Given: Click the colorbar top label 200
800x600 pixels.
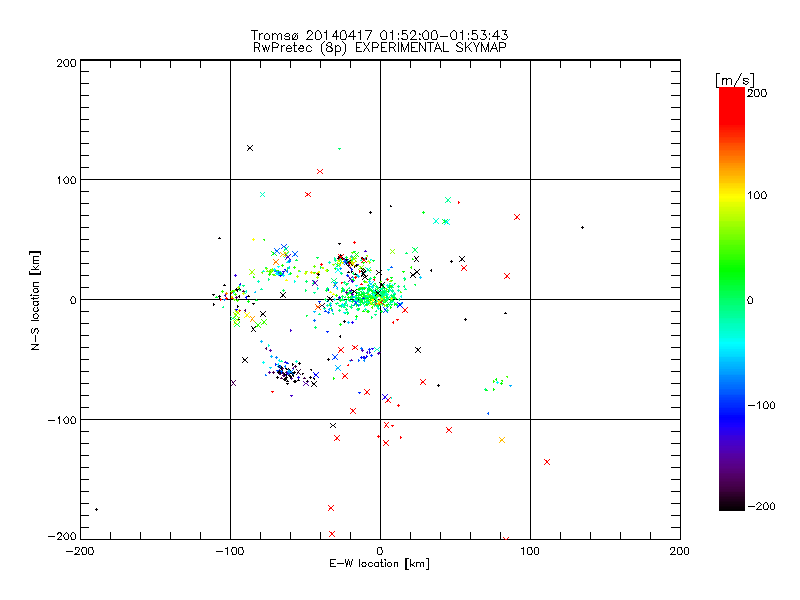Looking at the screenshot, I should pyautogui.click(x=757, y=93).
